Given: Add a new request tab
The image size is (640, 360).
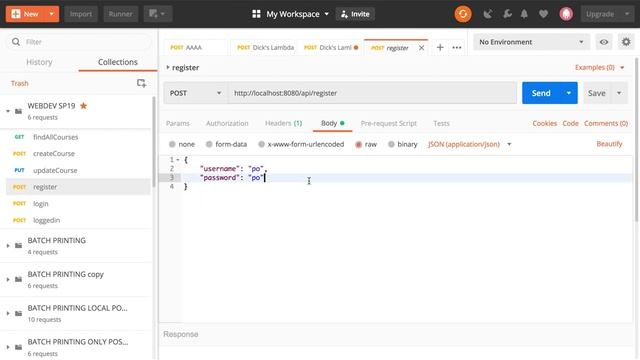Looking at the screenshot, I should tap(440, 47).
